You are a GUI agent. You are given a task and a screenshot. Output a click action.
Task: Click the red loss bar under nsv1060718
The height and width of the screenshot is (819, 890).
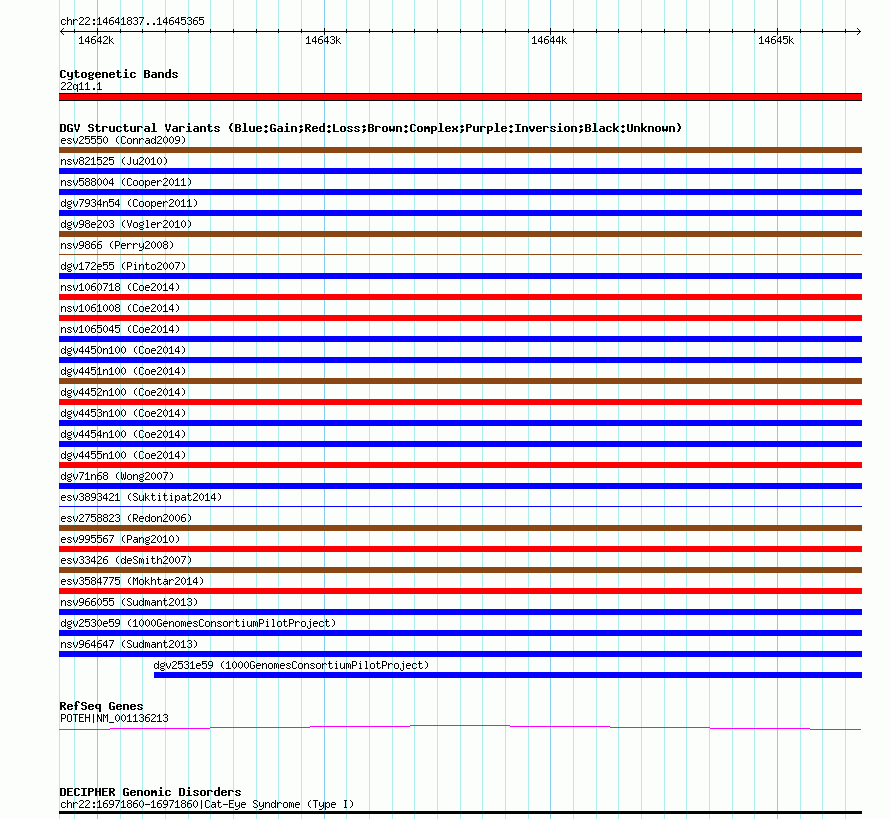tap(460, 297)
